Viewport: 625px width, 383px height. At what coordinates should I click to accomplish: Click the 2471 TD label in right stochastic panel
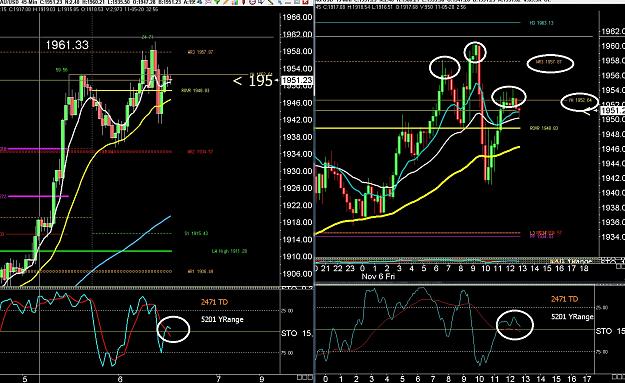pos(564,299)
